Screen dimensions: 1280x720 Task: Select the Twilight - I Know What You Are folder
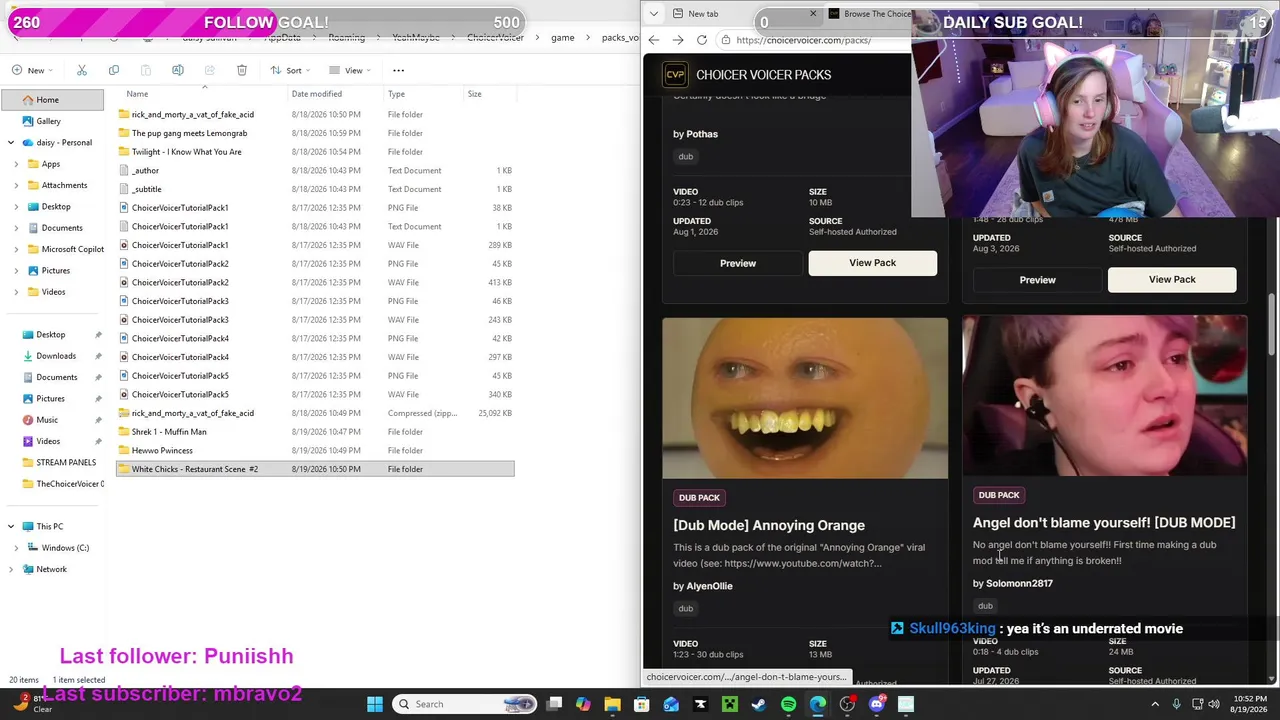(x=186, y=152)
